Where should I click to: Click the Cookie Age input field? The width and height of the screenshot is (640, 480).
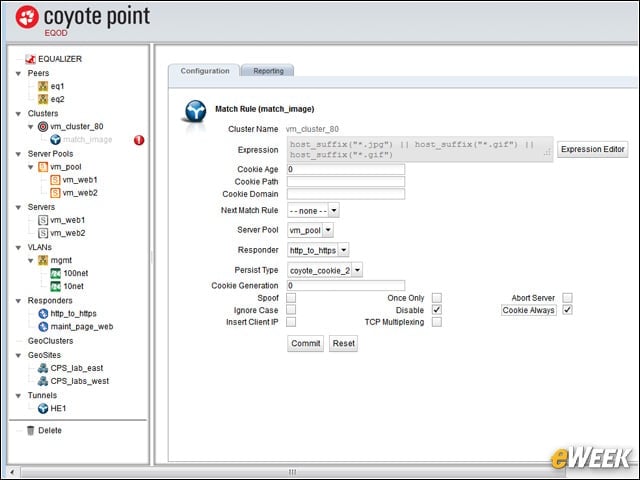point(346,169)
